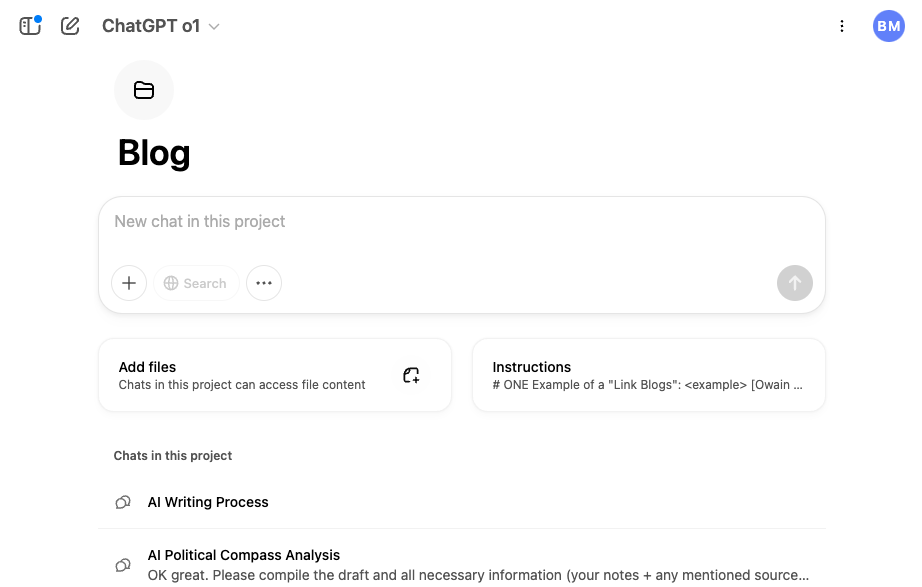Click the AI Political Compass chat icon
Screen dimensions: 922x587
123,565
